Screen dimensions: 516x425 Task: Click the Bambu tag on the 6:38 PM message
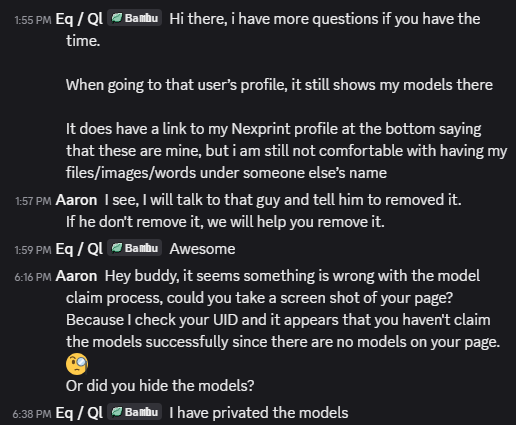click(135, 412)
